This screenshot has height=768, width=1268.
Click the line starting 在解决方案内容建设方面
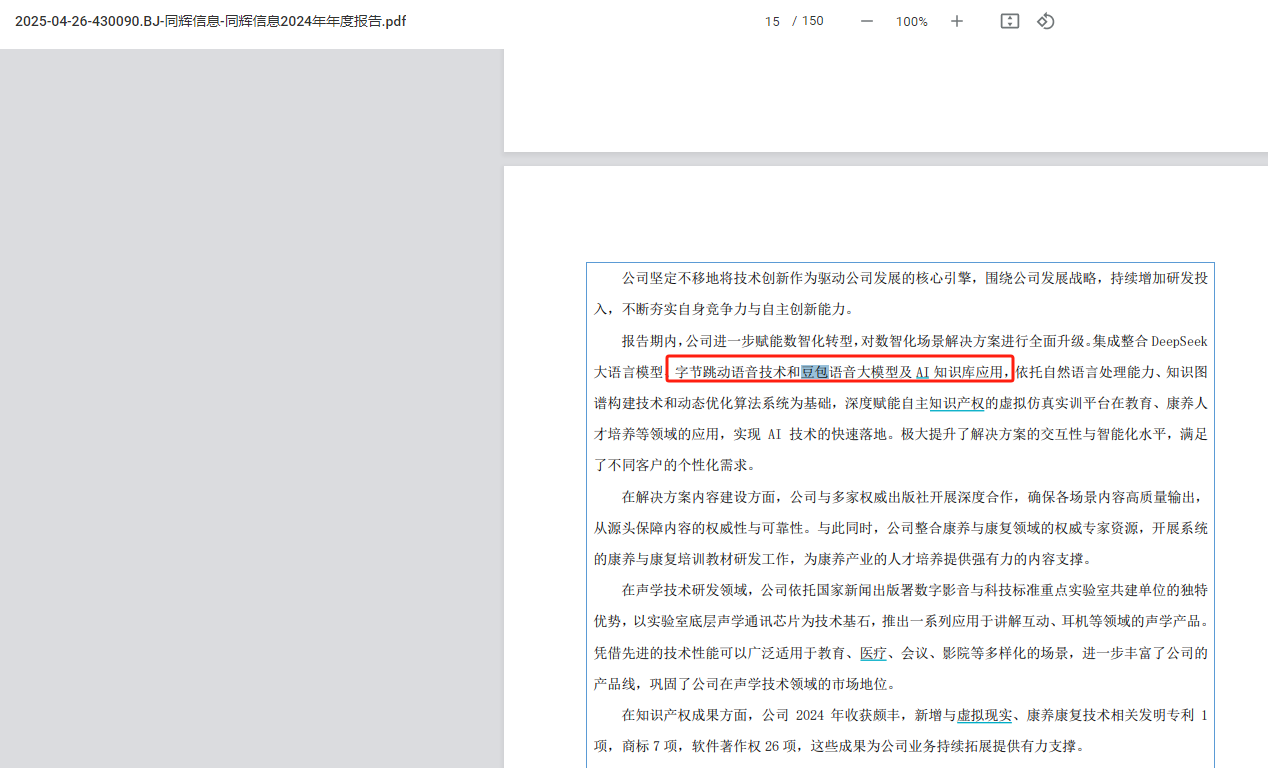tap(914, 497)
